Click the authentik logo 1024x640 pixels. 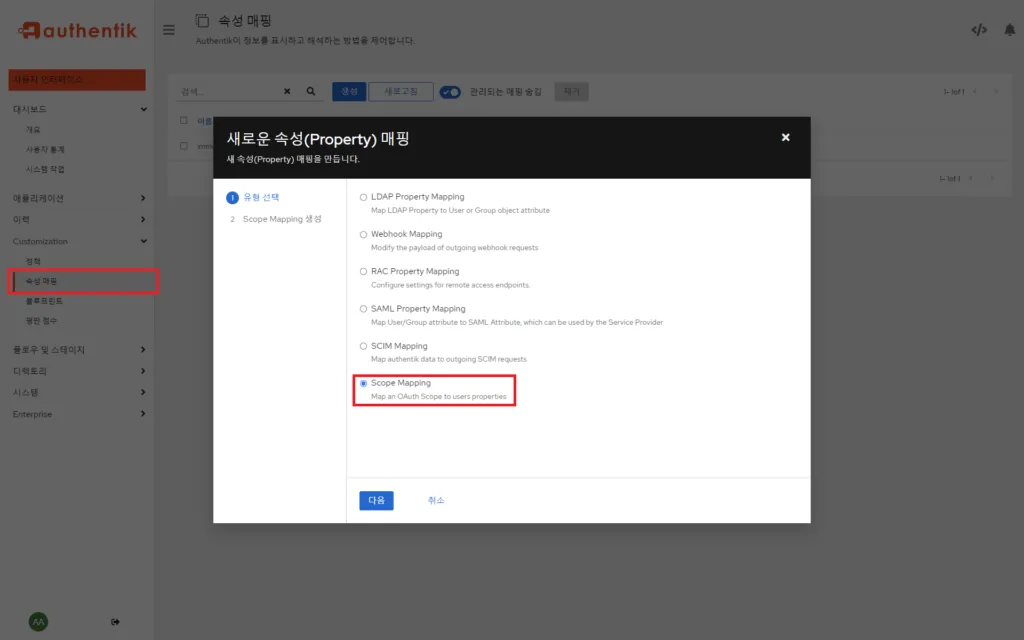tap(78, 30)
